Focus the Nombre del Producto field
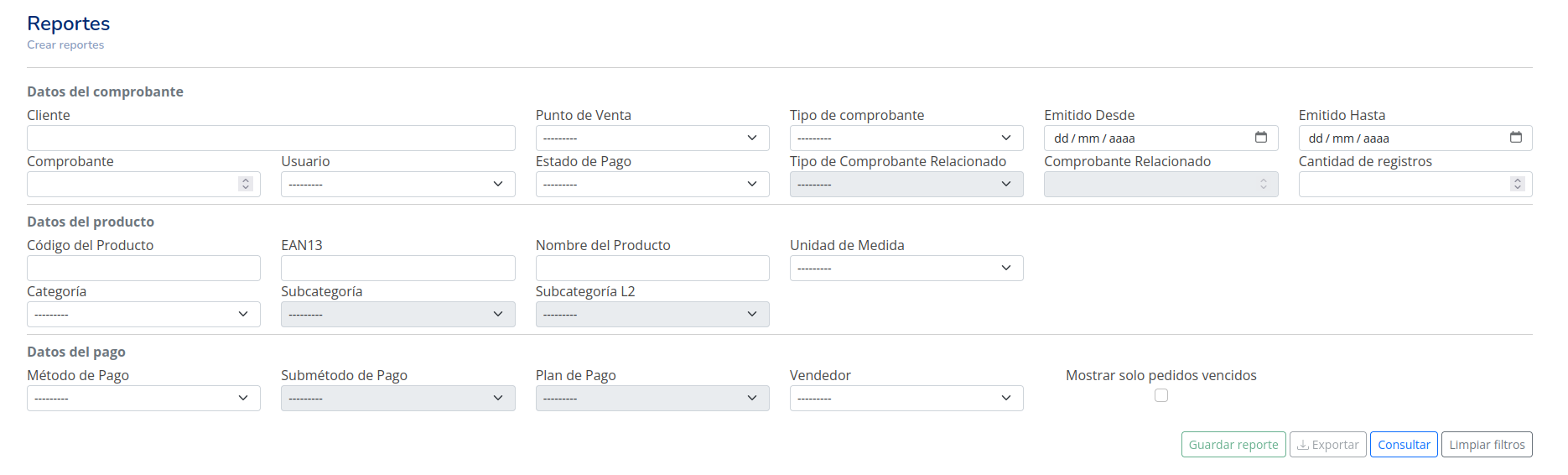 click(652, 268)
